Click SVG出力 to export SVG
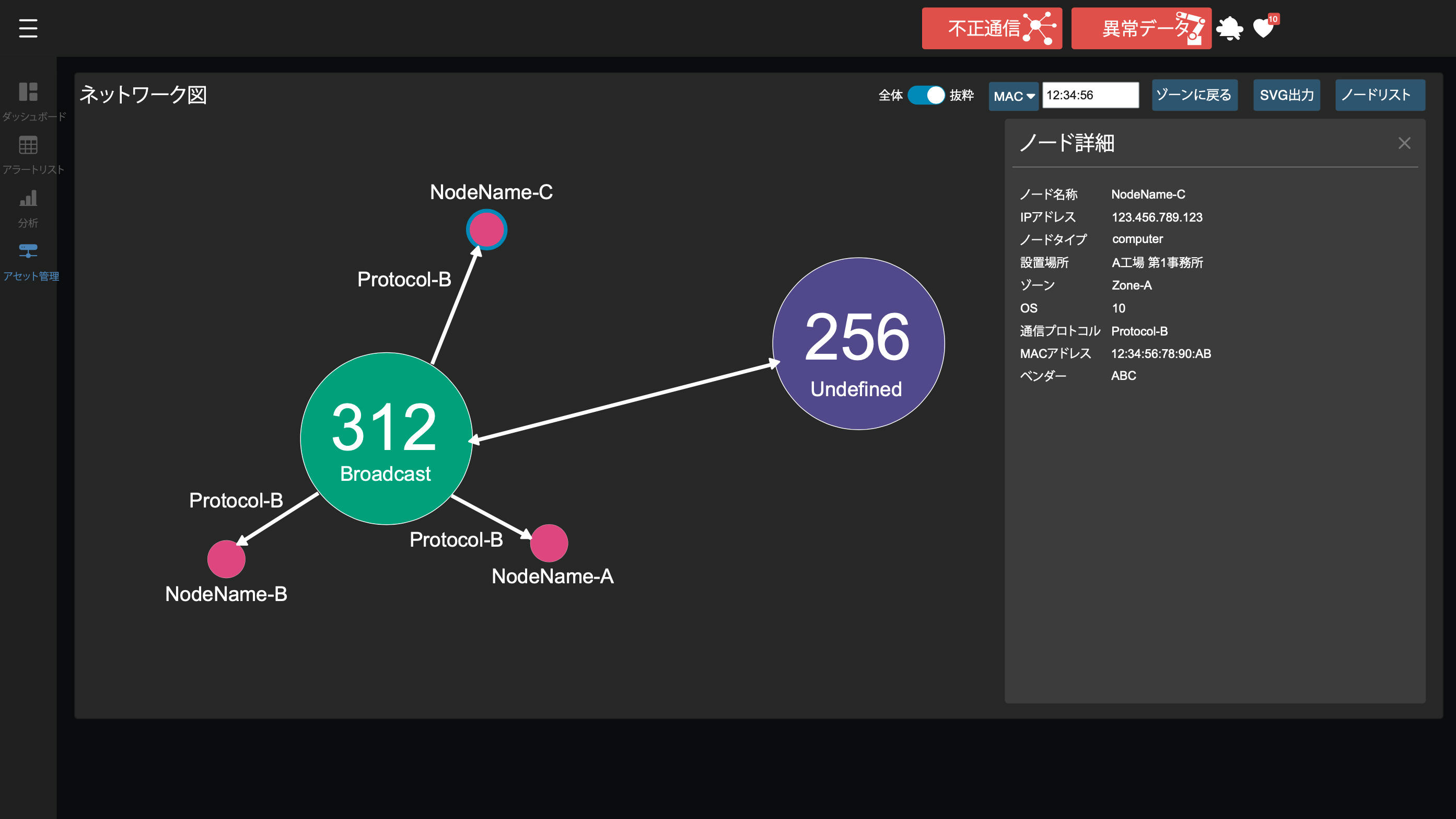The height and width of the screenshot is (819, 1456). click(x=1289, y=95)
